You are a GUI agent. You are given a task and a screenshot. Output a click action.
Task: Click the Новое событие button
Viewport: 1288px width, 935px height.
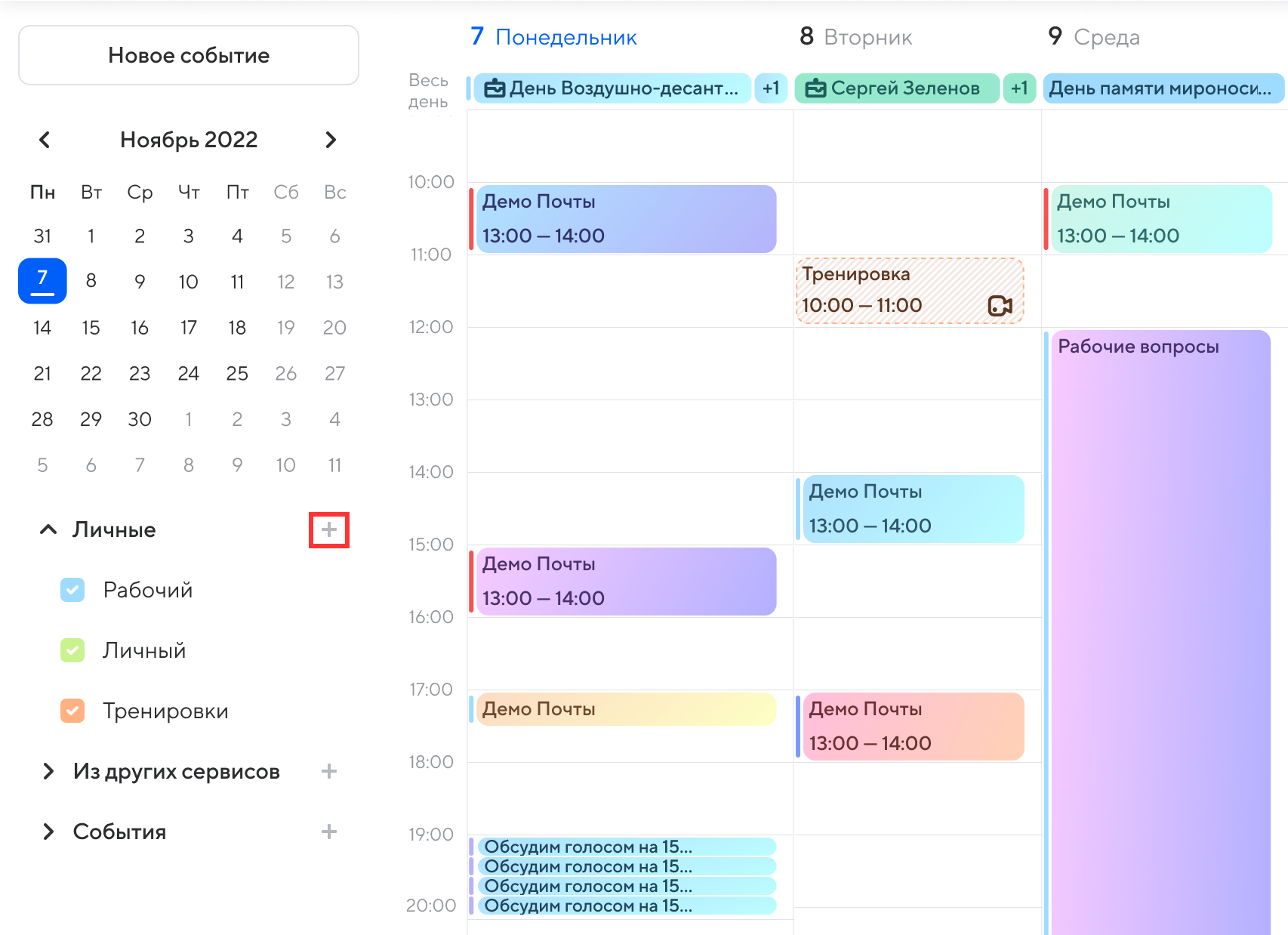point(189,55)
